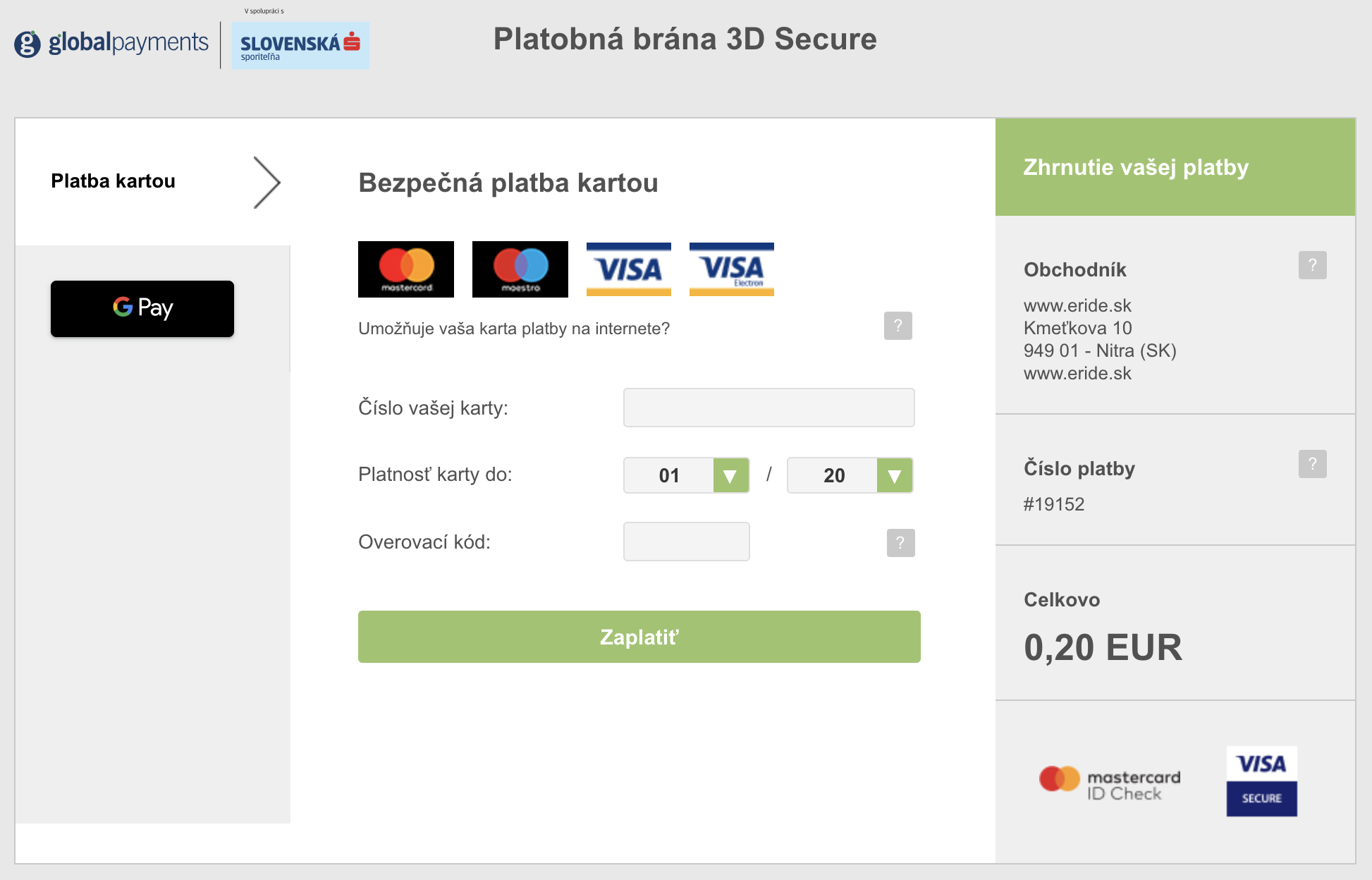Click the Obchodník help question mark

coord(1313,265)
